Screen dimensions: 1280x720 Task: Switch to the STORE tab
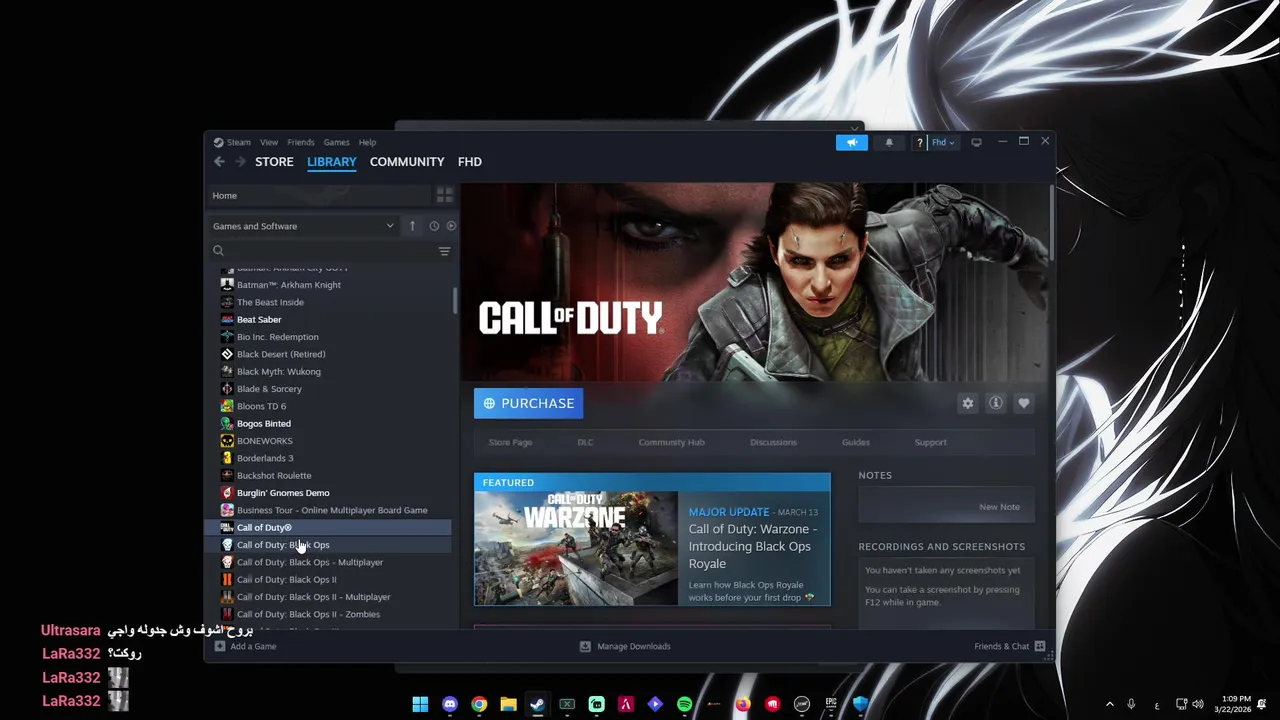click(274, 161)
